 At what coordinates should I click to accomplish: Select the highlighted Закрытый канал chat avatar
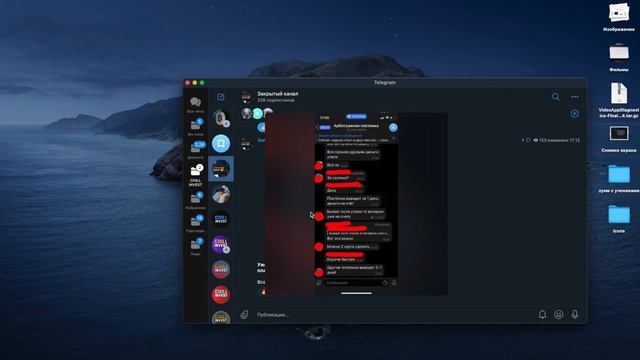tap(221, 169)
